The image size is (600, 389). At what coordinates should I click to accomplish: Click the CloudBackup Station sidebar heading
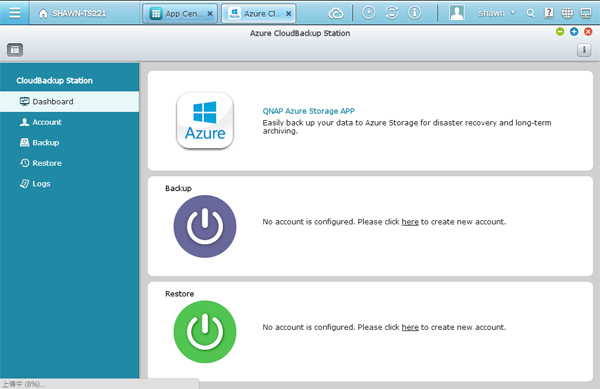pos(54,81)
